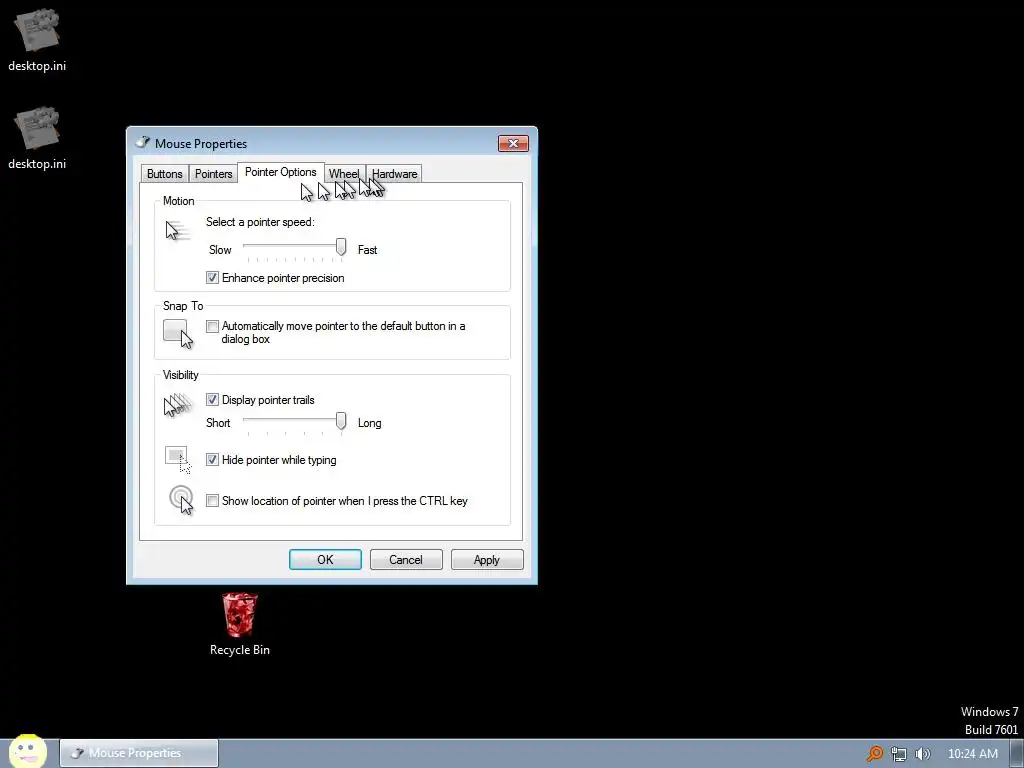
Task: Click the pointer trails length slider thumb
Action: coord(341,421)
